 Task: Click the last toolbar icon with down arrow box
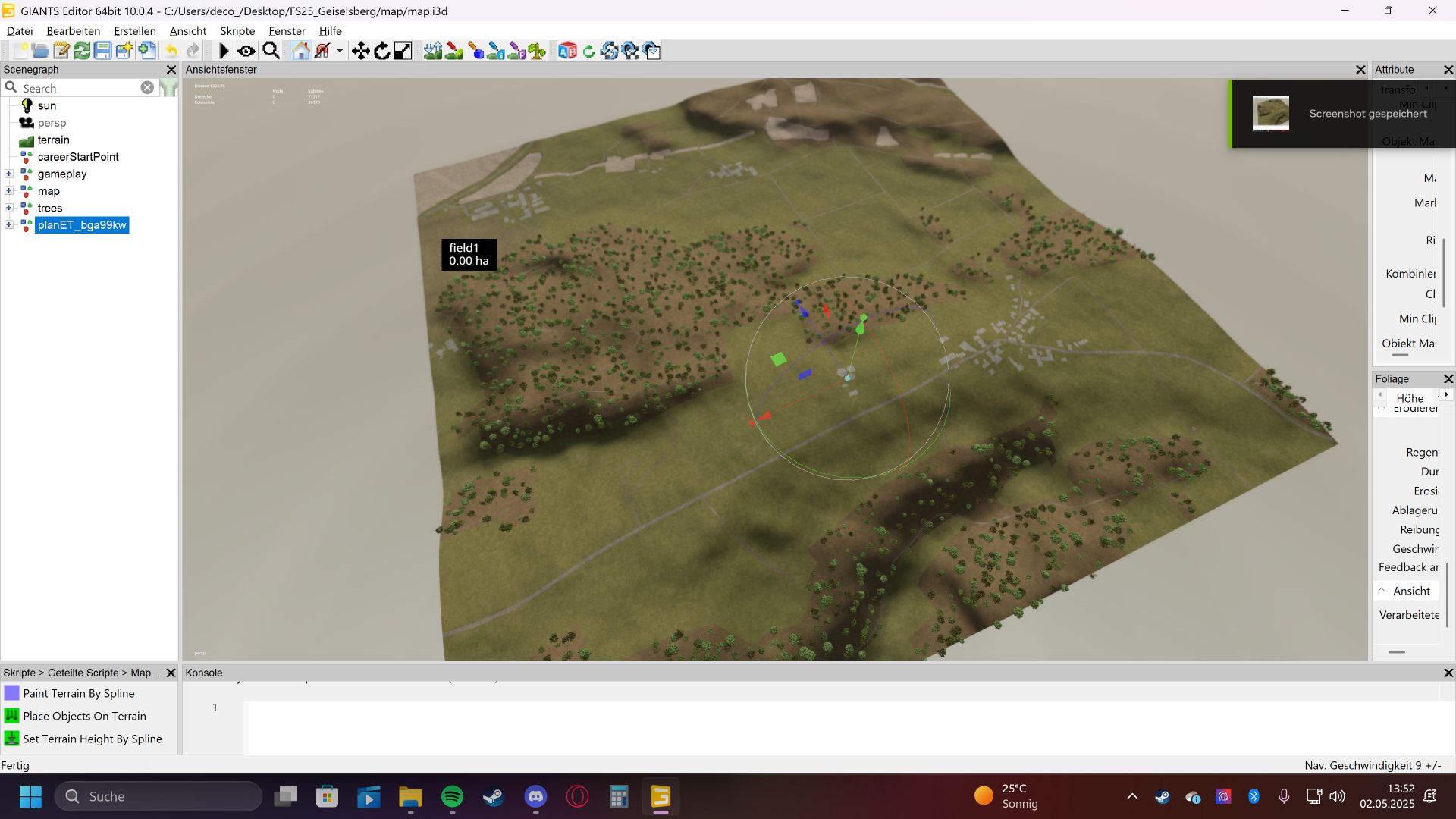[651, 51]
